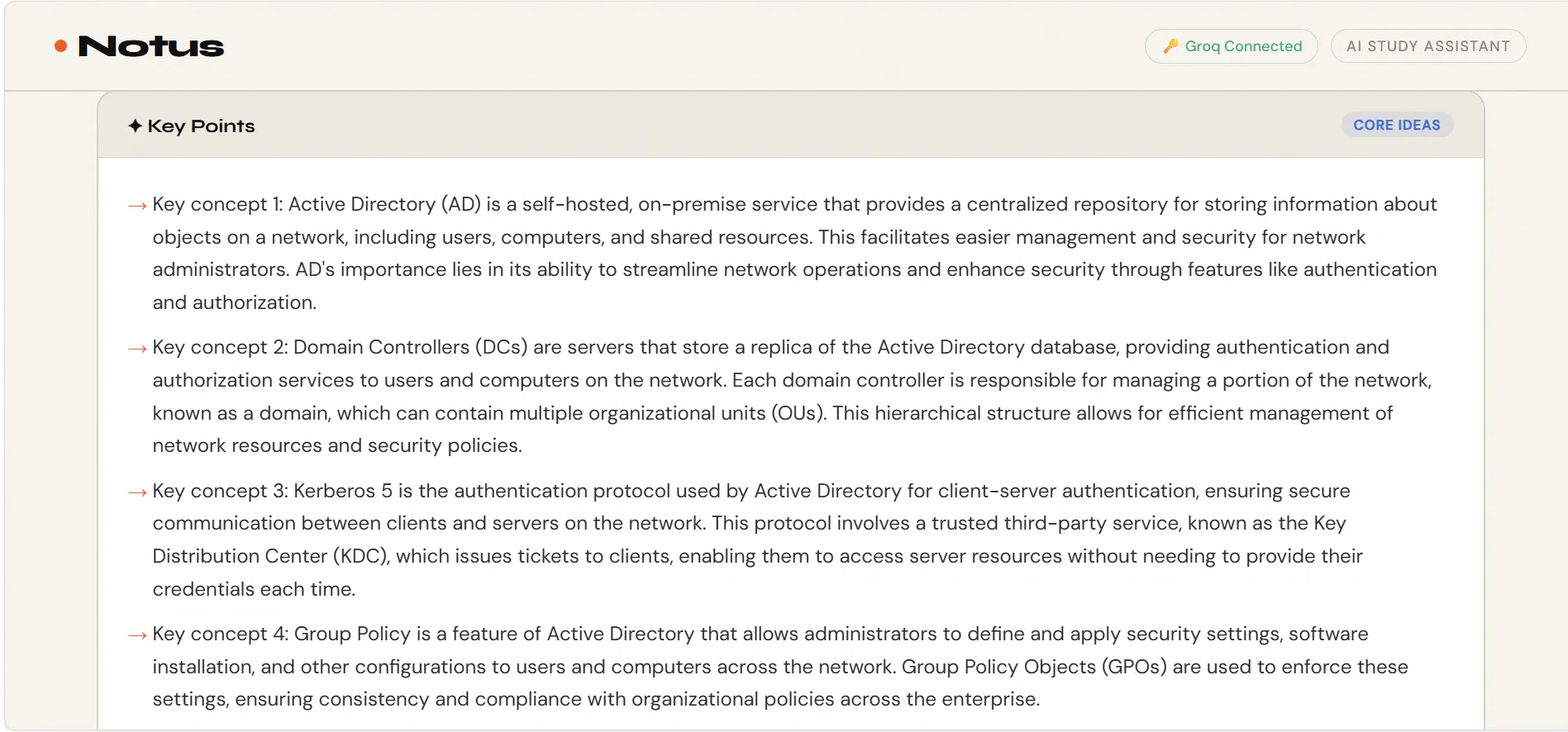Viewport: 1568px width, 732px height.
Task: Click the orange dot beside Notus
Action: (60, 46)
